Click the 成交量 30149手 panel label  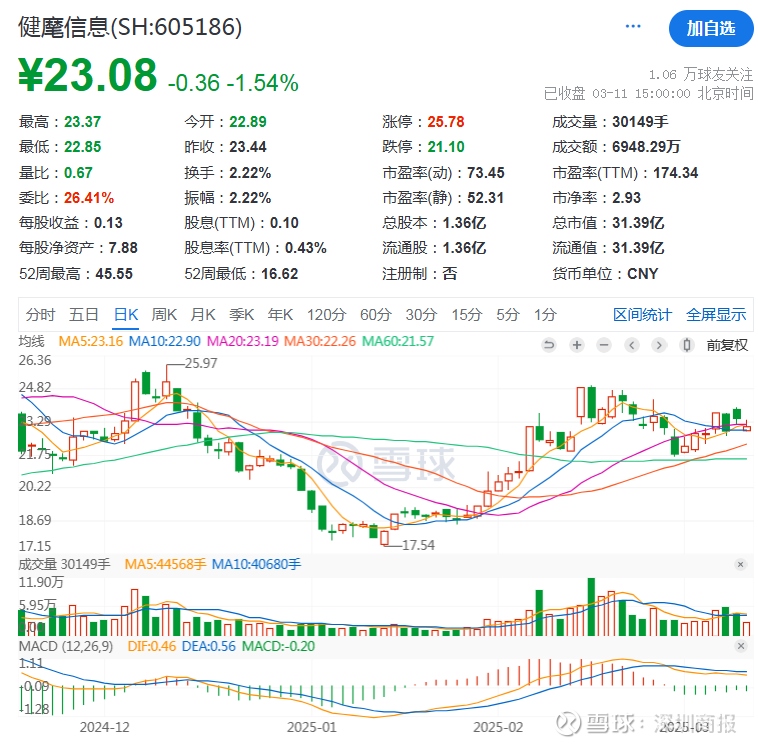(x=64, y=564)
